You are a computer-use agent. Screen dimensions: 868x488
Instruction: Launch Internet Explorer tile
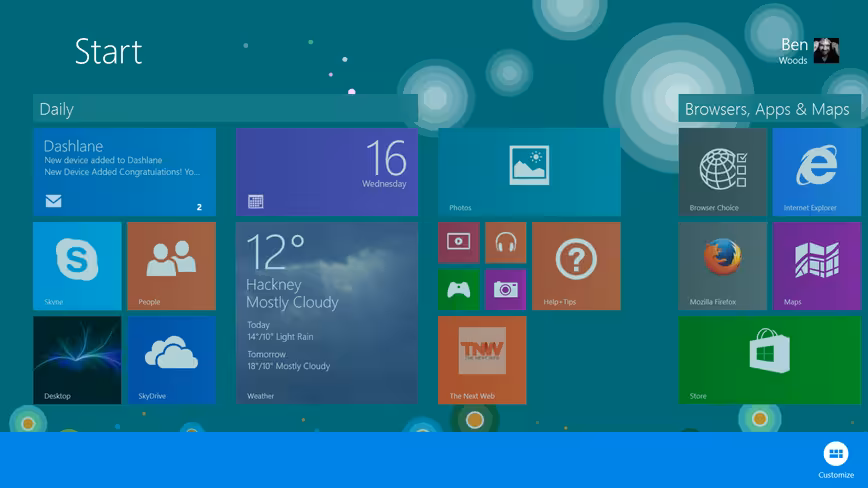817,172
